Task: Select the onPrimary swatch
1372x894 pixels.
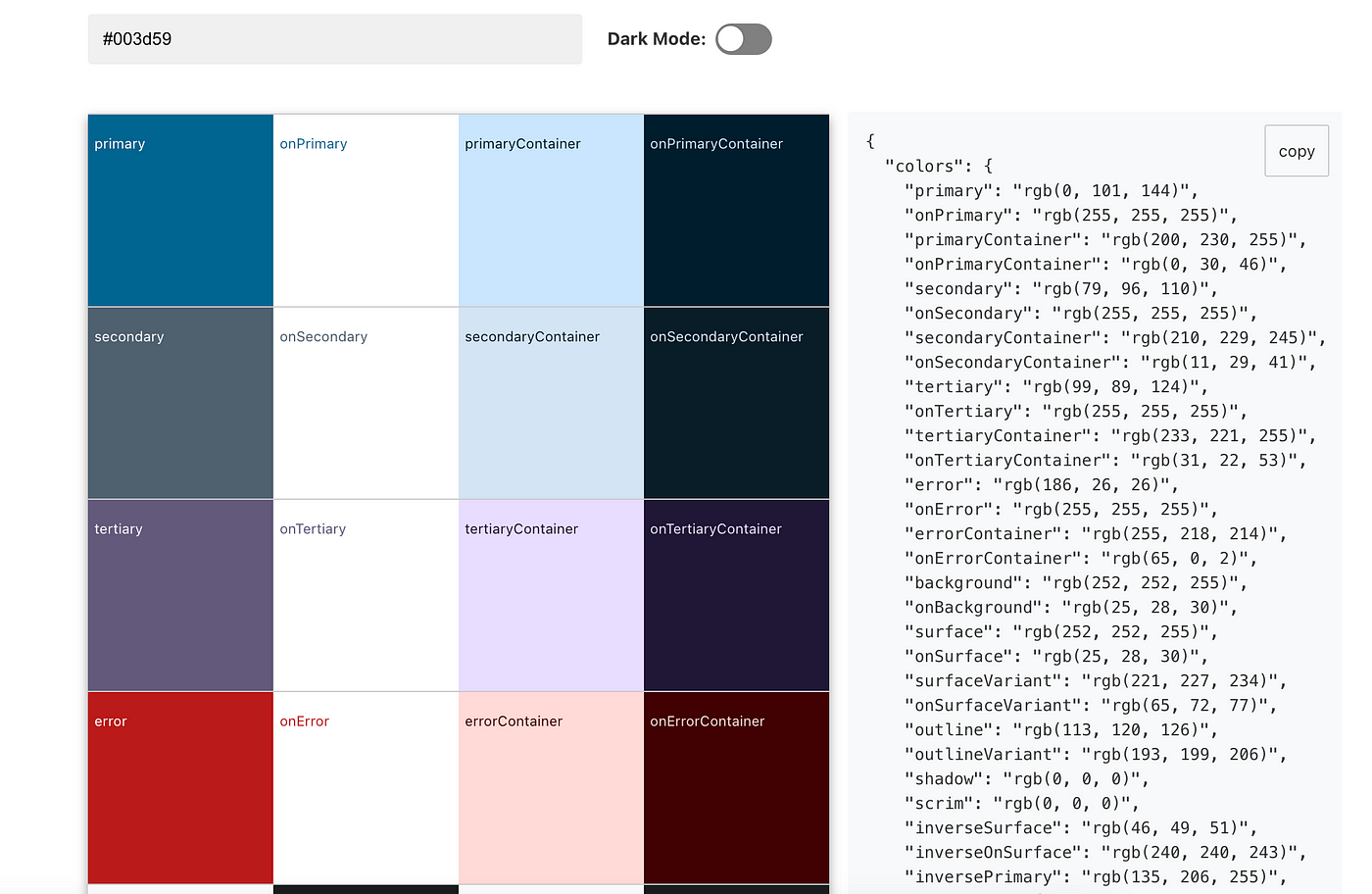Action: click(x=366, y=211)
